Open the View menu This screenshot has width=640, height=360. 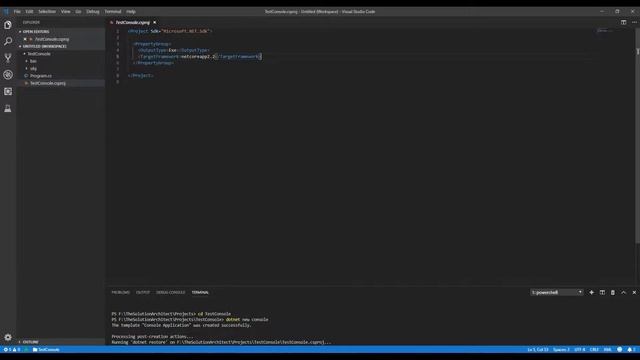[x=65, y=11]
